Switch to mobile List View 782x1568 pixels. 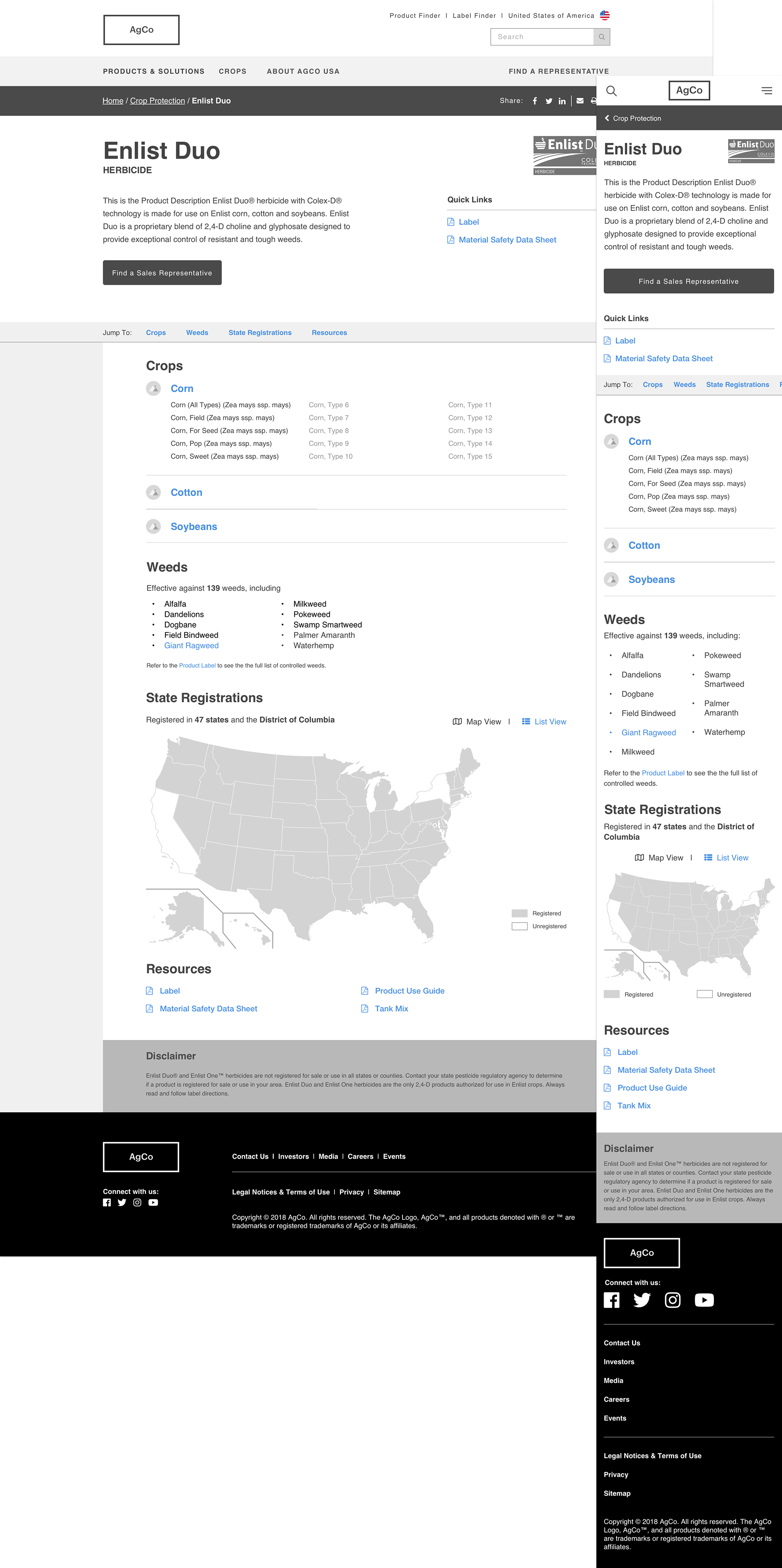click(726, 857)
